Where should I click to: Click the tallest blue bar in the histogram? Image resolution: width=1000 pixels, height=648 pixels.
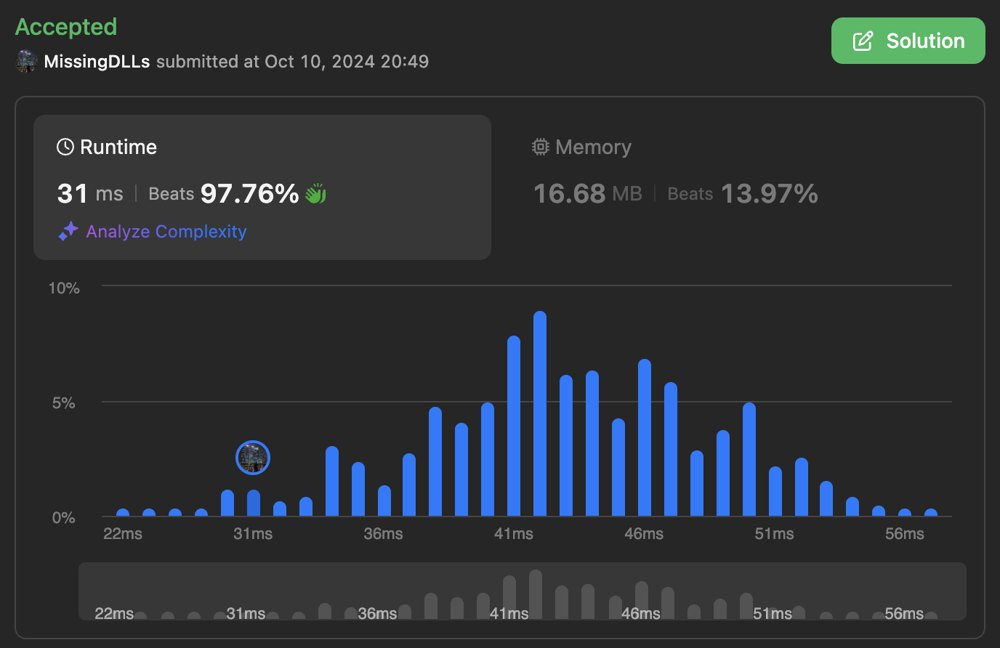click(x=540, y=415)
